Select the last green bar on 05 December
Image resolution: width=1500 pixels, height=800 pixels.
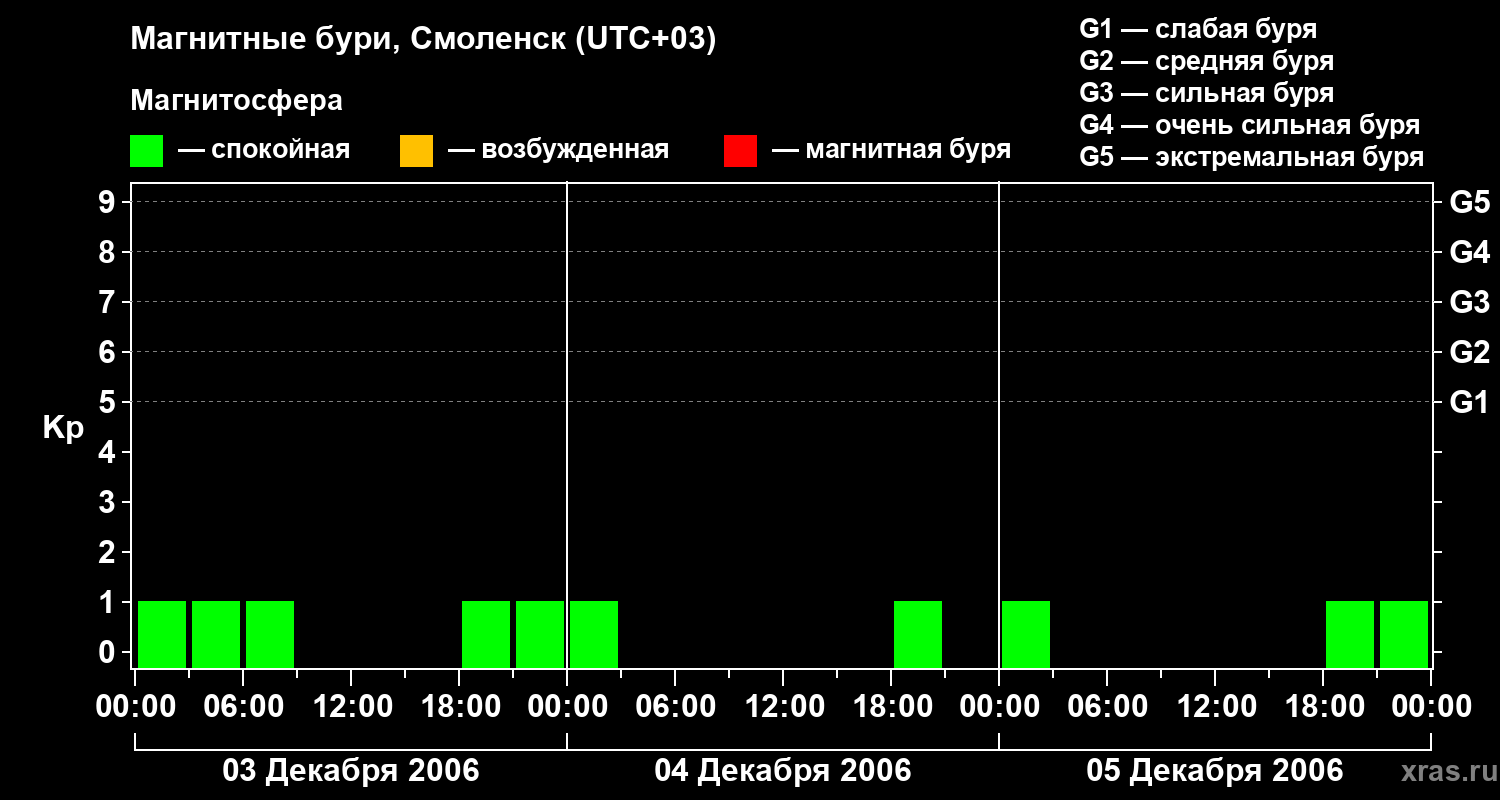click(x=1404, y=634)
